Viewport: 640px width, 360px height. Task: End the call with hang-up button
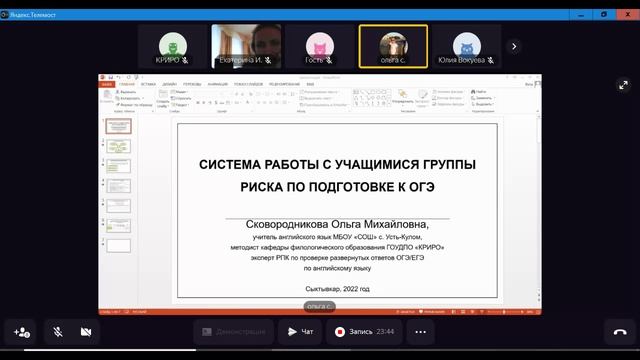point(620,332)
